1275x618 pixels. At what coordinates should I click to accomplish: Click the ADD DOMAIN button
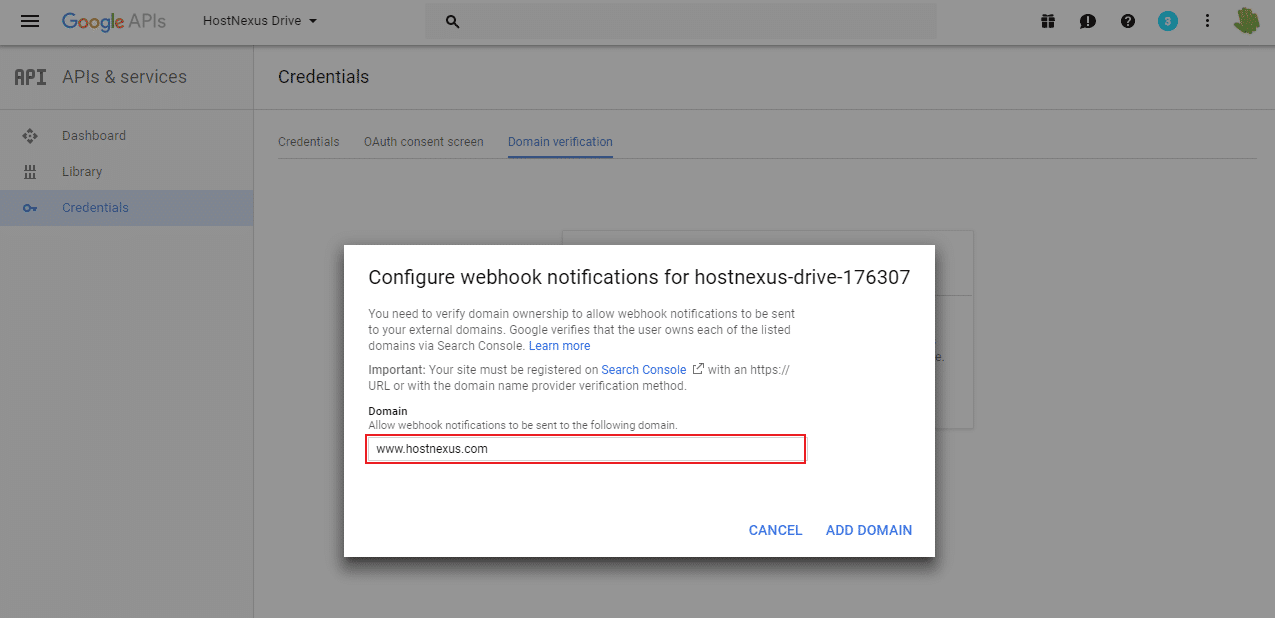[x=869, y=530]
